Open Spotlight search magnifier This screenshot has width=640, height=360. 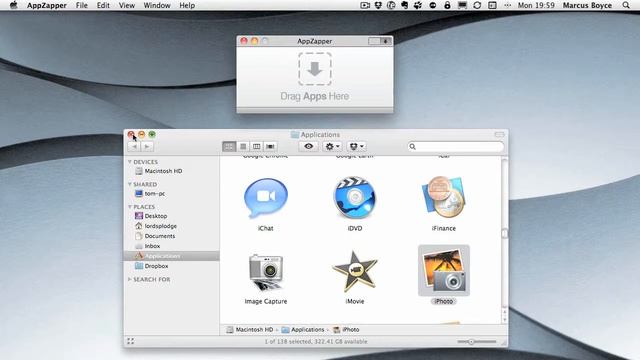point(626,5)
